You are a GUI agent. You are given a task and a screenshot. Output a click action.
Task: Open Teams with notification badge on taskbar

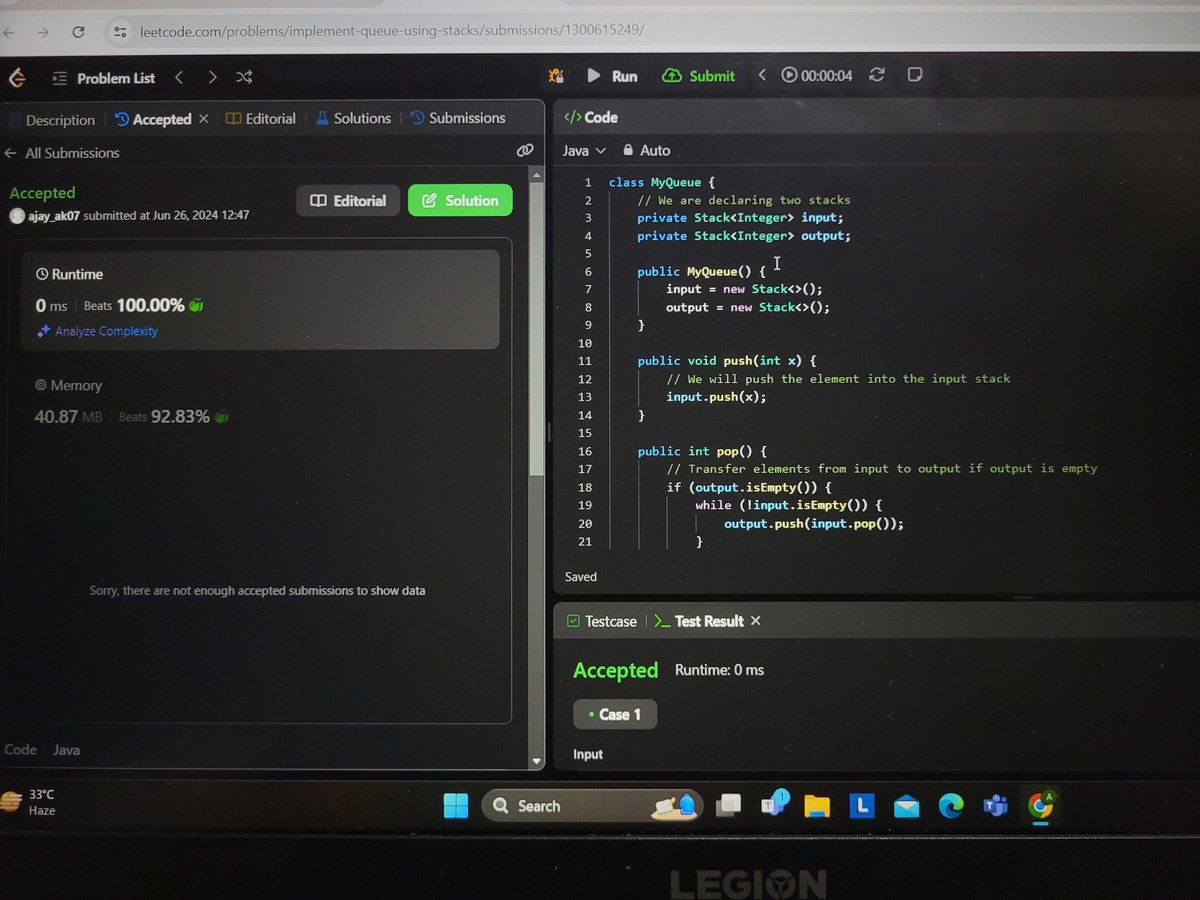click(x=775, y=804)
